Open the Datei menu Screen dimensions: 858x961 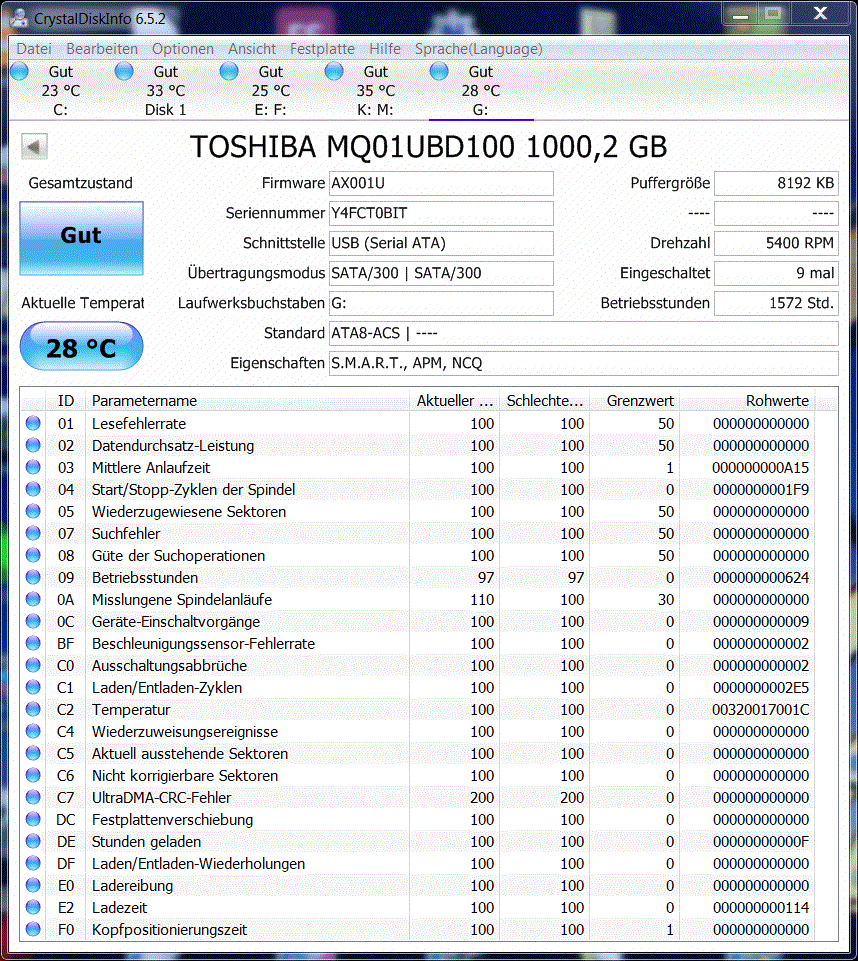[34, 48]
